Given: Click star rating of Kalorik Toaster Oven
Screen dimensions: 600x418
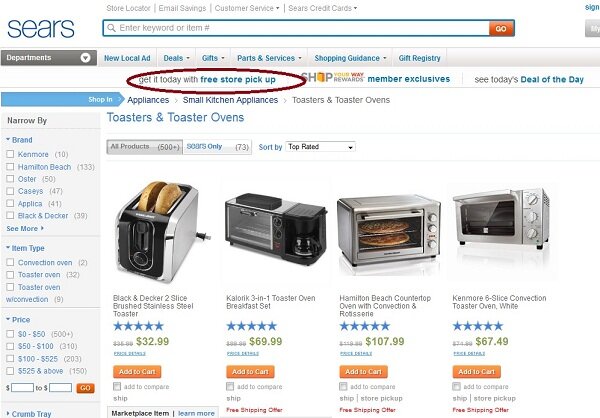Looking at the screenshot, I should [251, 326].
